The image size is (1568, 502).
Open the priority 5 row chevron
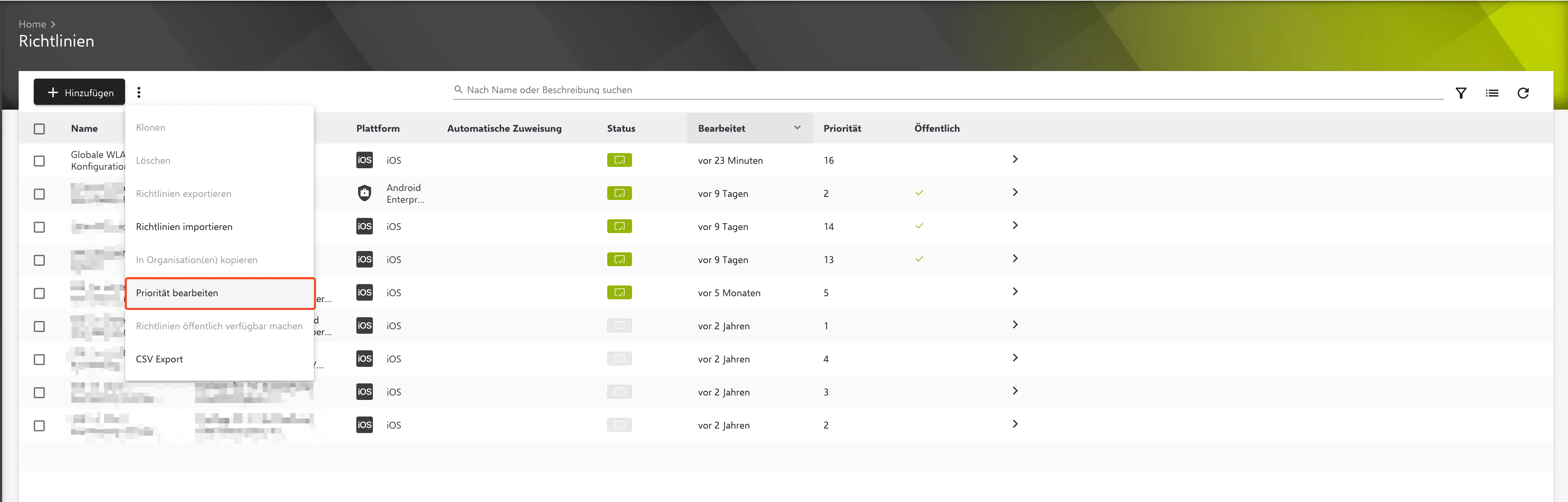pyautogui.click(x=1015, y=292)
